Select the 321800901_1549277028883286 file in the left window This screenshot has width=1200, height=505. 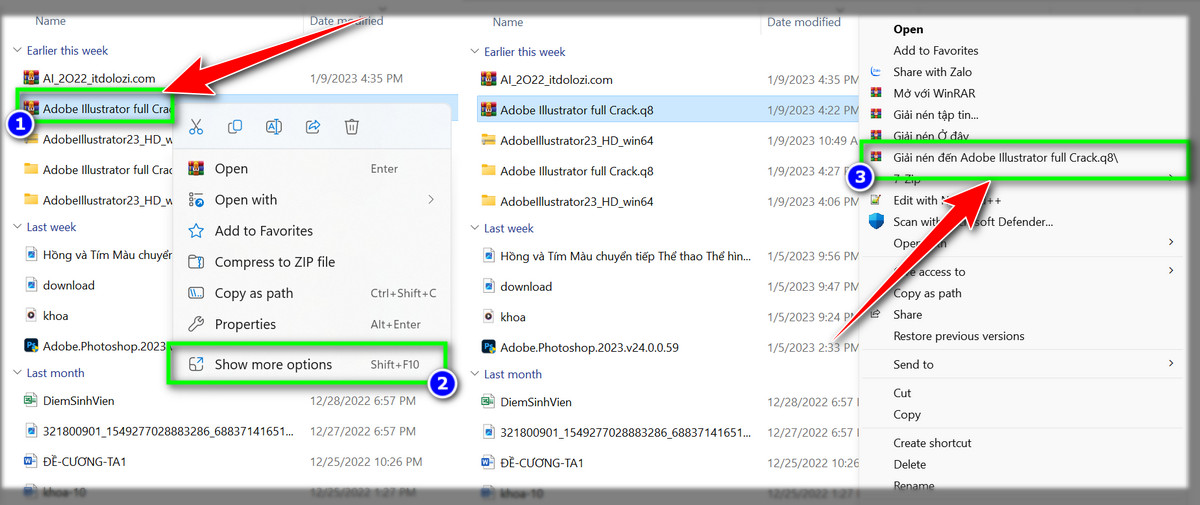click(x=169, y=431)
